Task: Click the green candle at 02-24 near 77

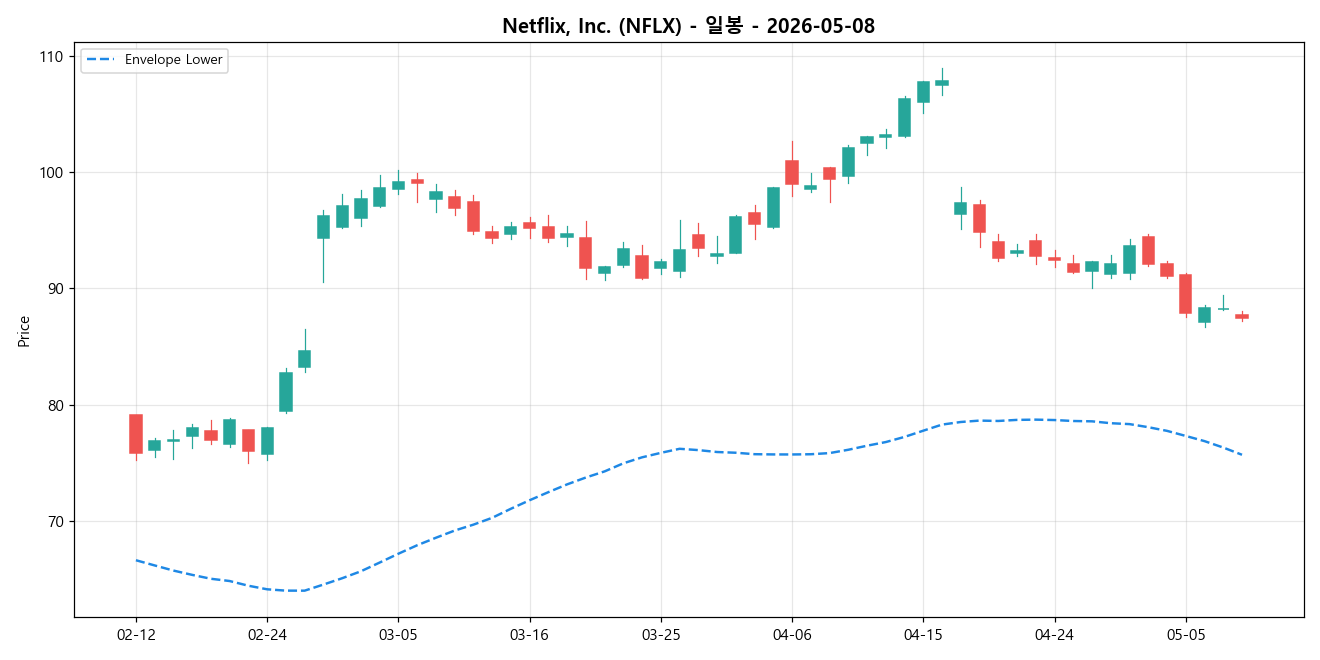Action: tap(267, 441)
